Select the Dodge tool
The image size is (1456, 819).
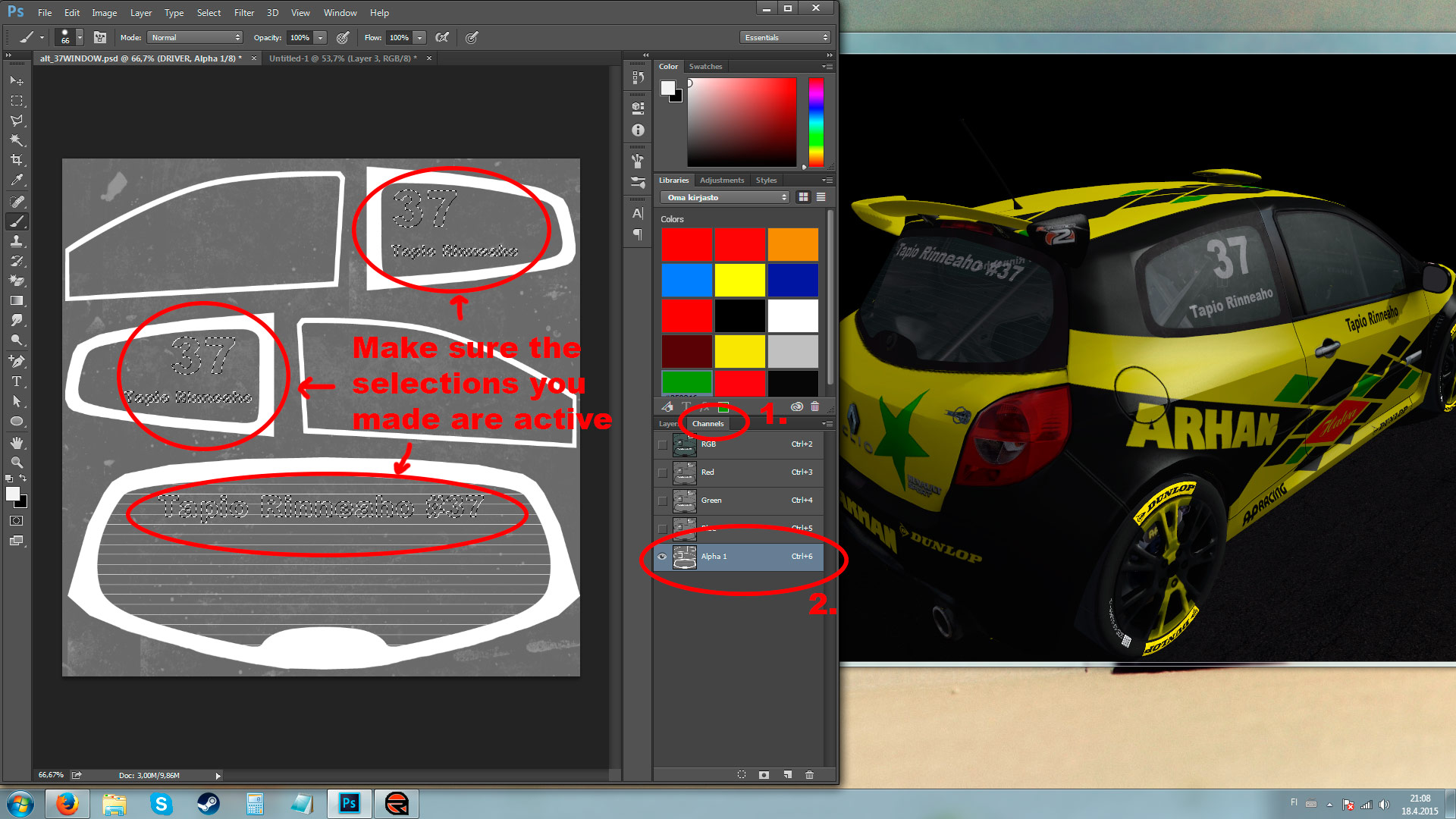[16, 340]
